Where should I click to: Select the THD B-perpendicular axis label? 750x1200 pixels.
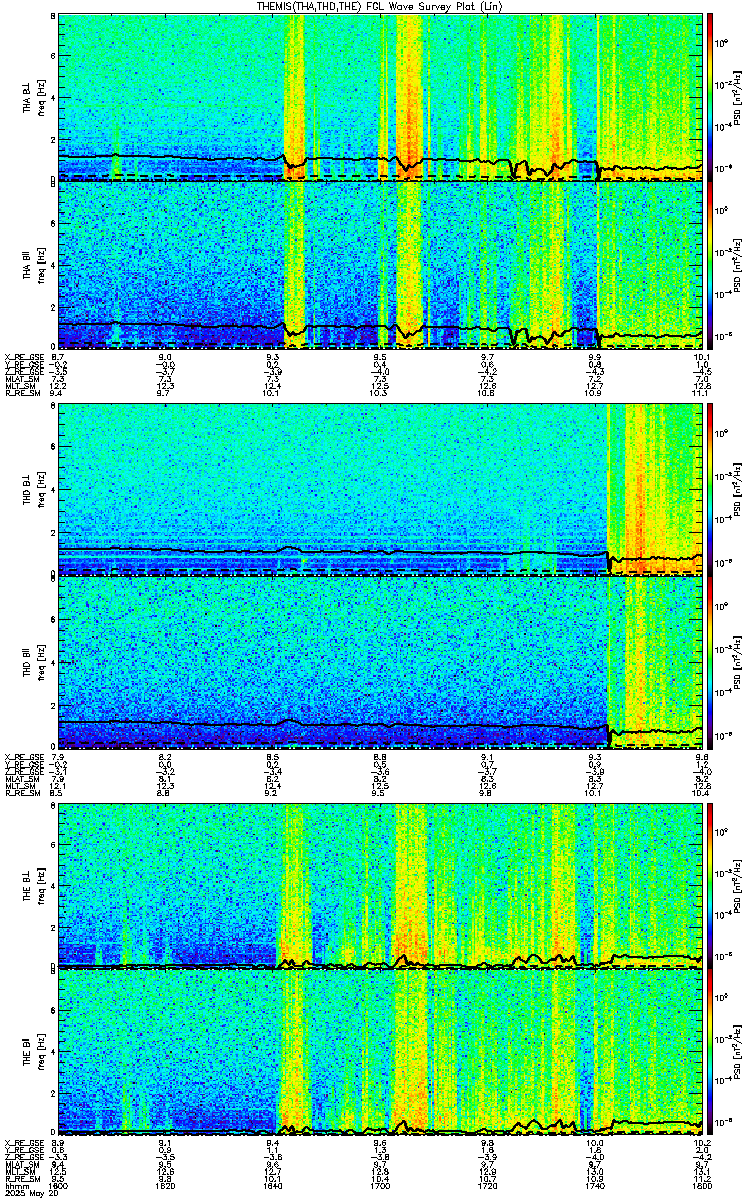27,492
